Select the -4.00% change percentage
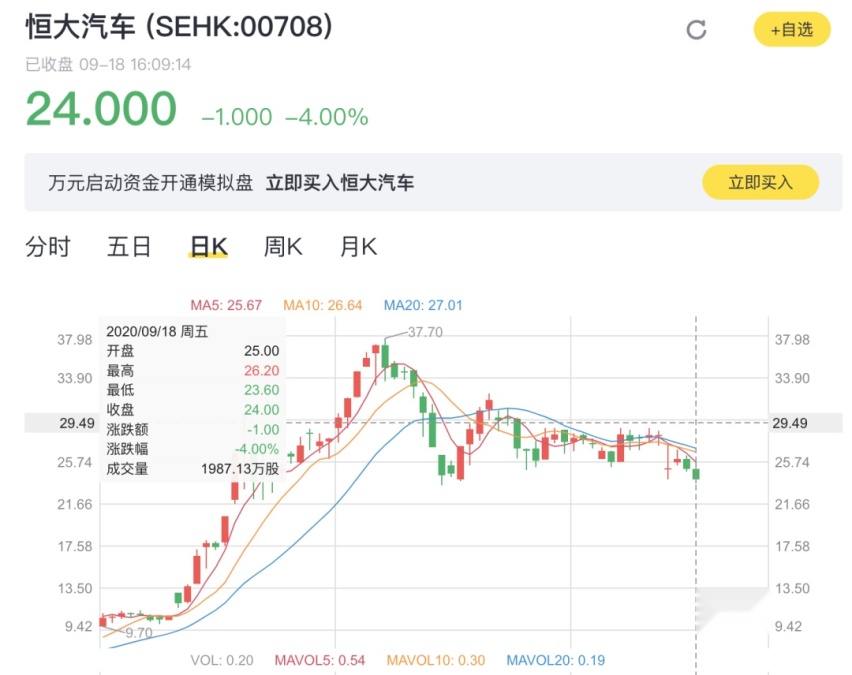The height and width of the screenshot is (675, 852). (327, 117)
